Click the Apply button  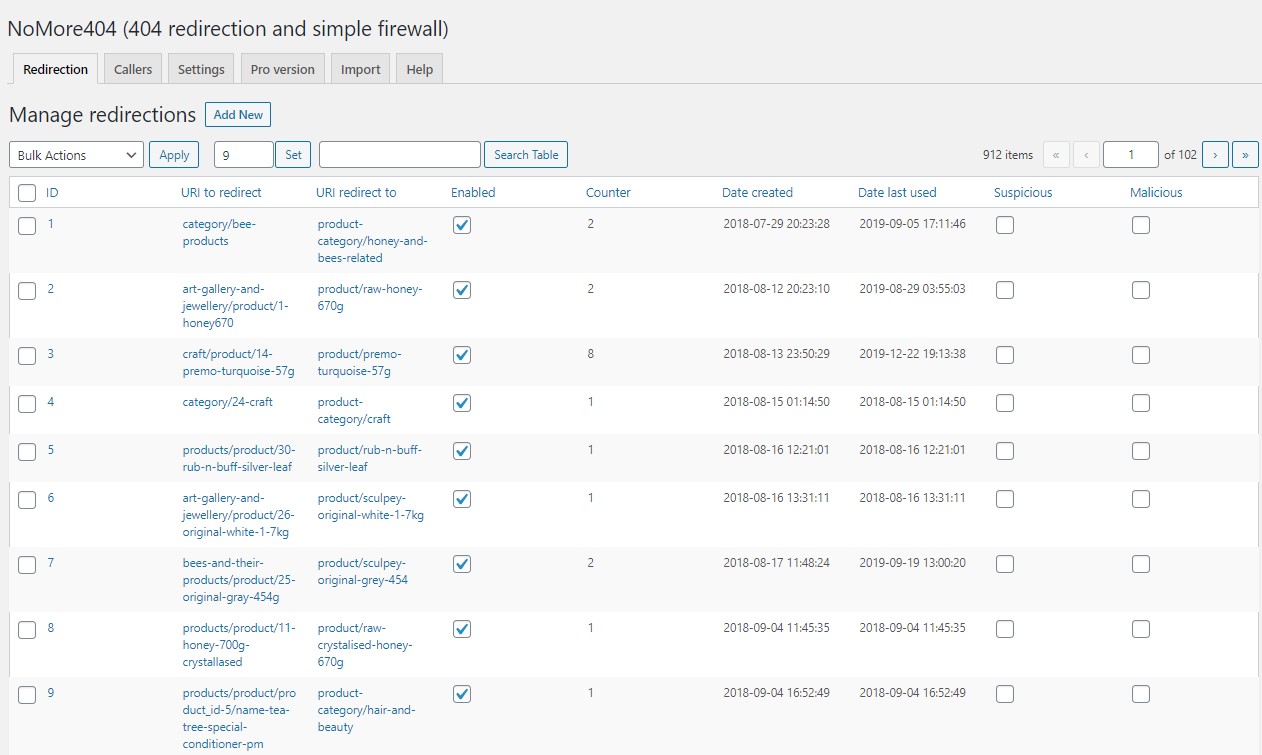click(x=174, y=155)
